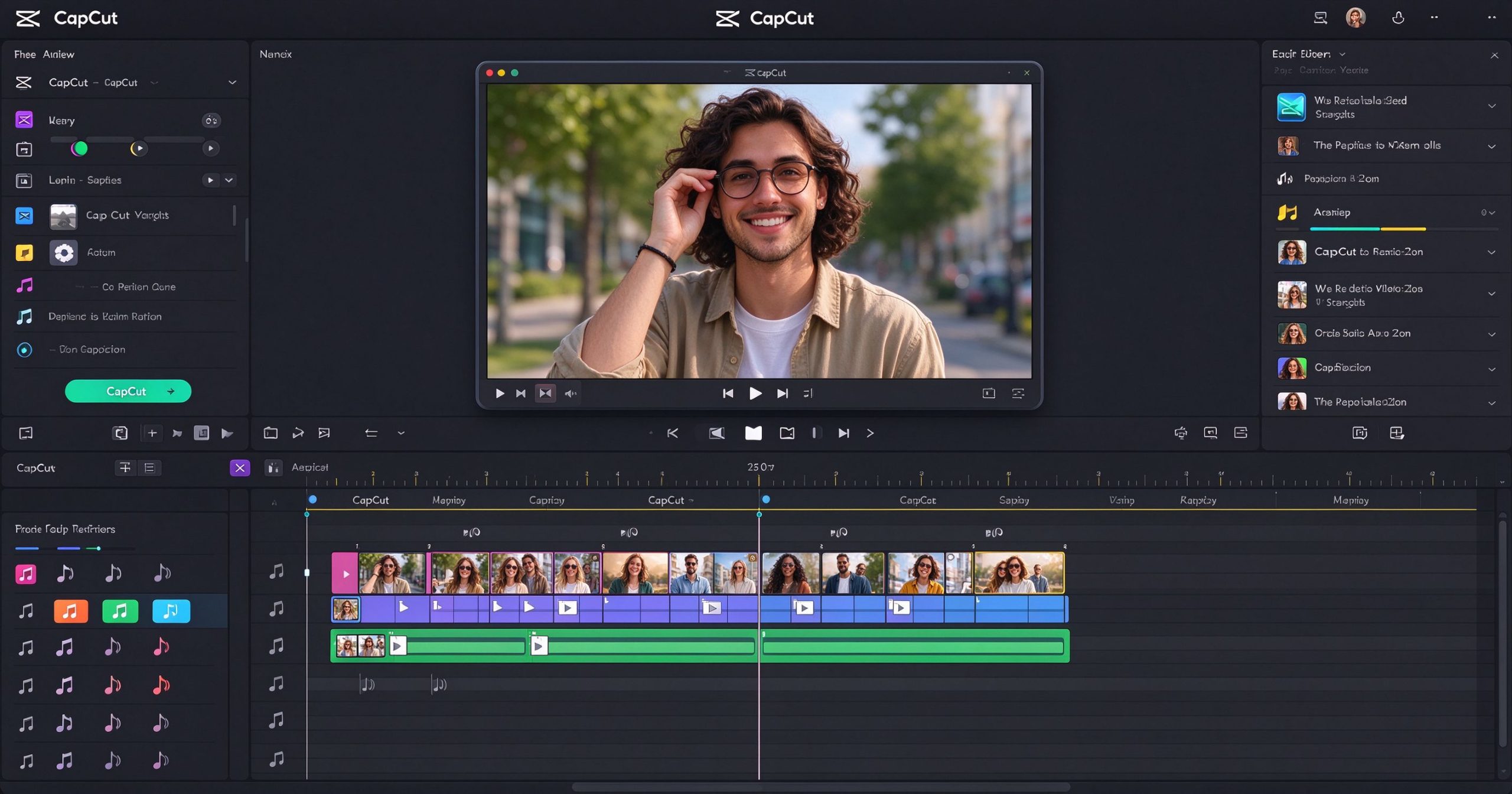This screenshot has height=794, width=1512.
Task: Open the Fhee Aiaiew tab
Action: [44, 54]
